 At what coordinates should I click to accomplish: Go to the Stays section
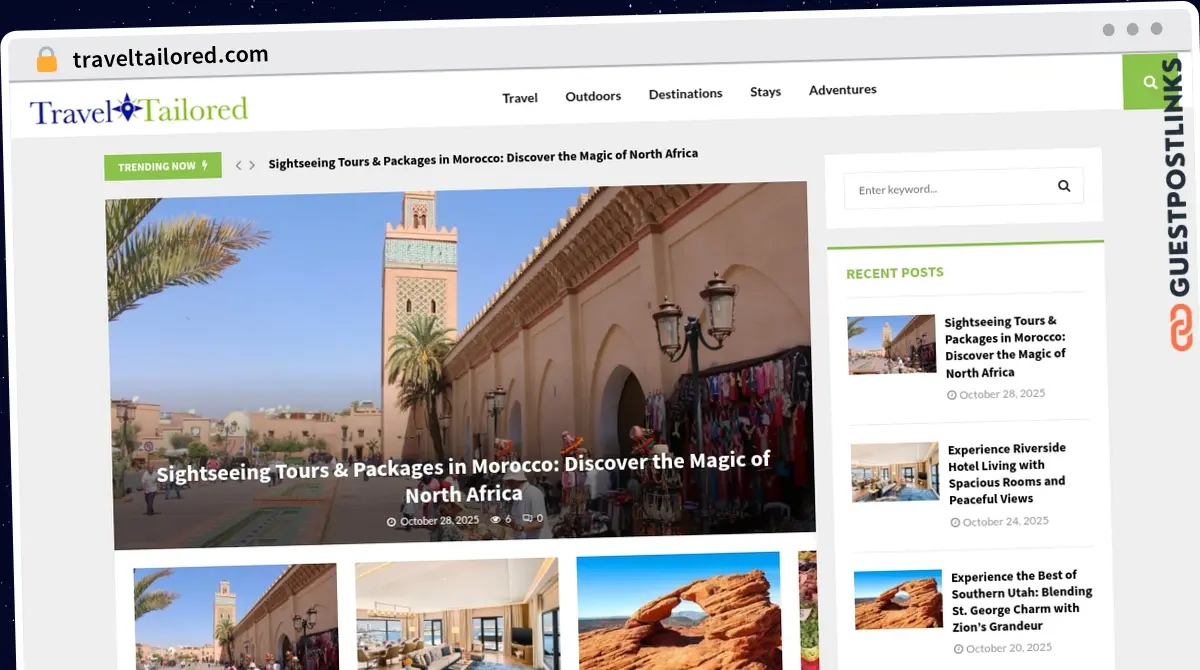coord(765,92)
